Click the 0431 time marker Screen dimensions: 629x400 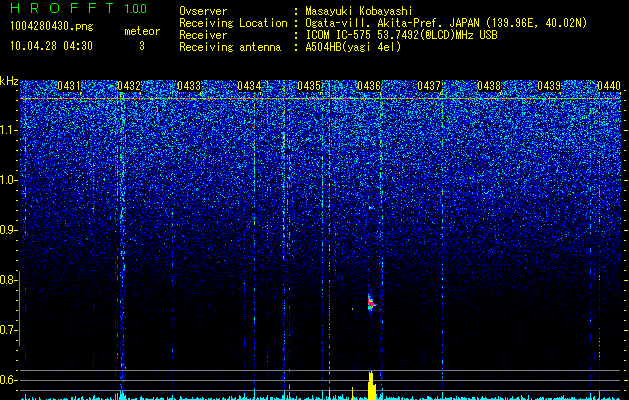click(69, 86)
